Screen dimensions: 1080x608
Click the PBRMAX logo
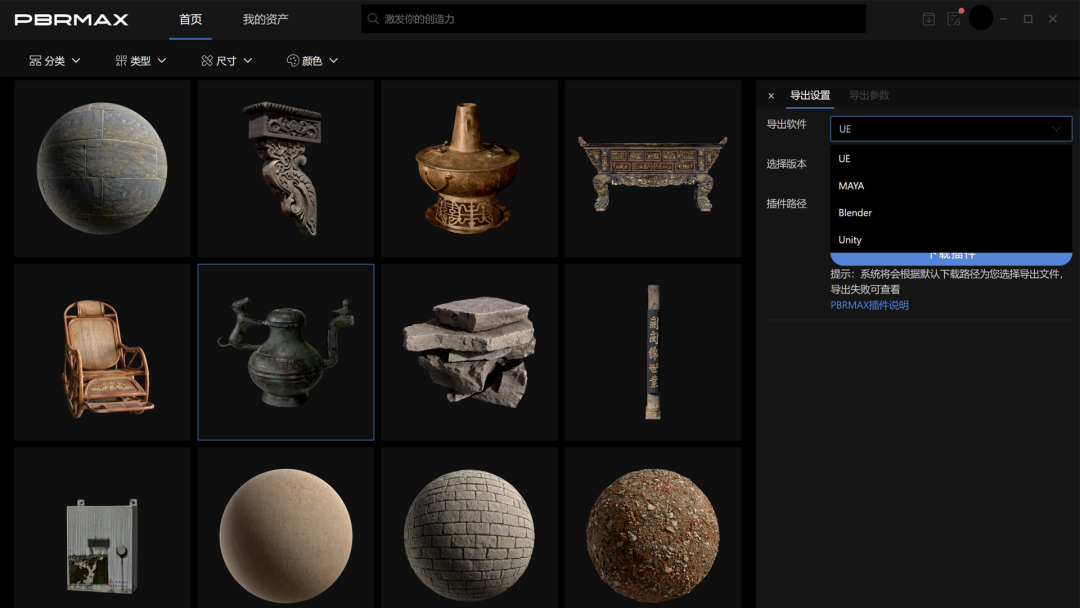71,19
